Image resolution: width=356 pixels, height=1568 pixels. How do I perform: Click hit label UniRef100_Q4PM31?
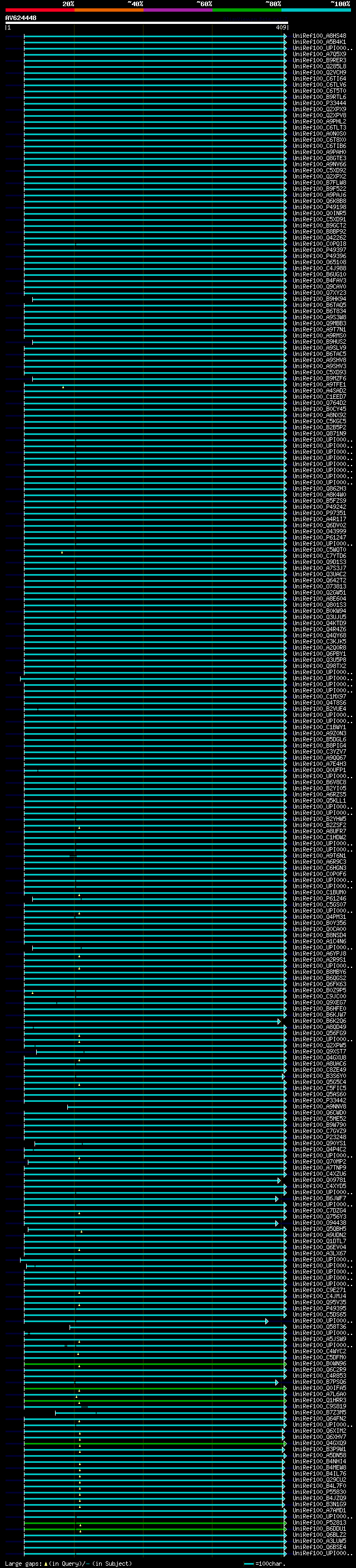319,917
